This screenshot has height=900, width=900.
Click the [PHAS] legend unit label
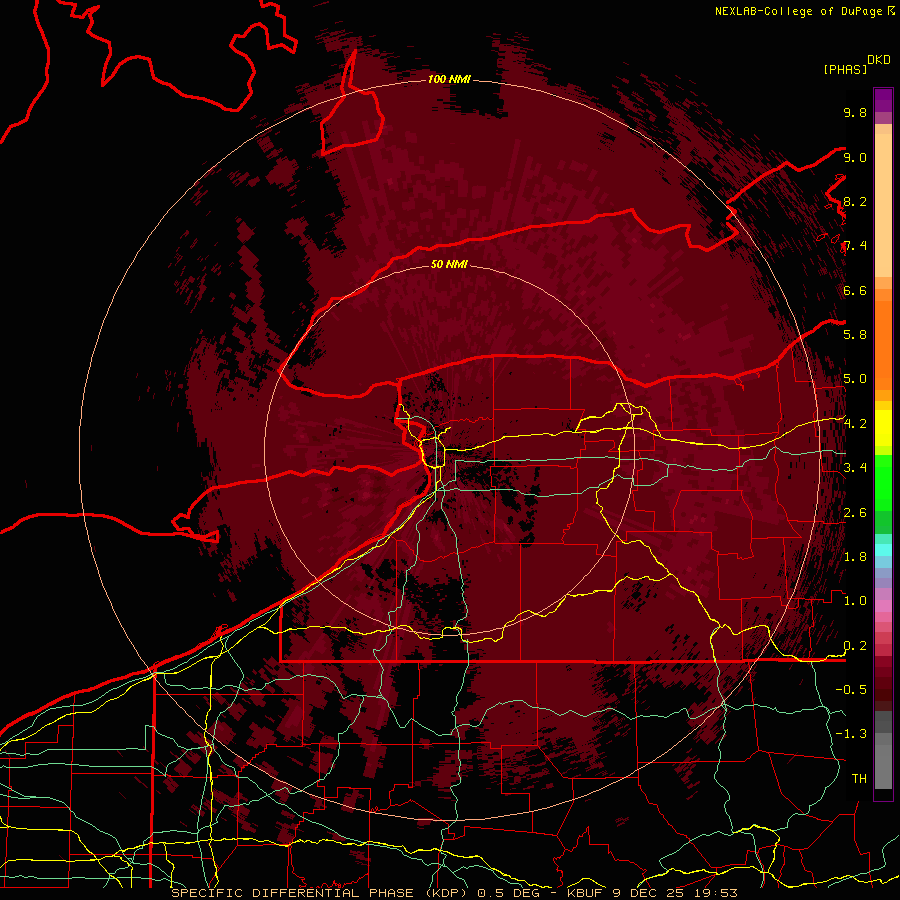(845, 70)
